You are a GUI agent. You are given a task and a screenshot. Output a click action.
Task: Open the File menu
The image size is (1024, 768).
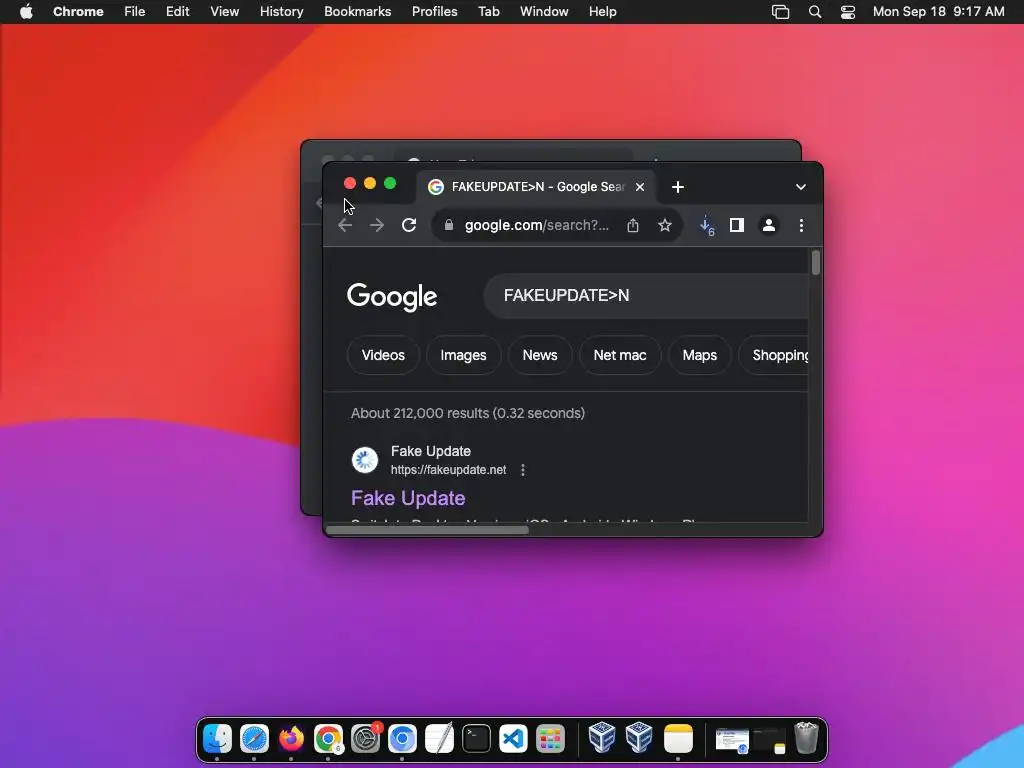pos(135,12)
